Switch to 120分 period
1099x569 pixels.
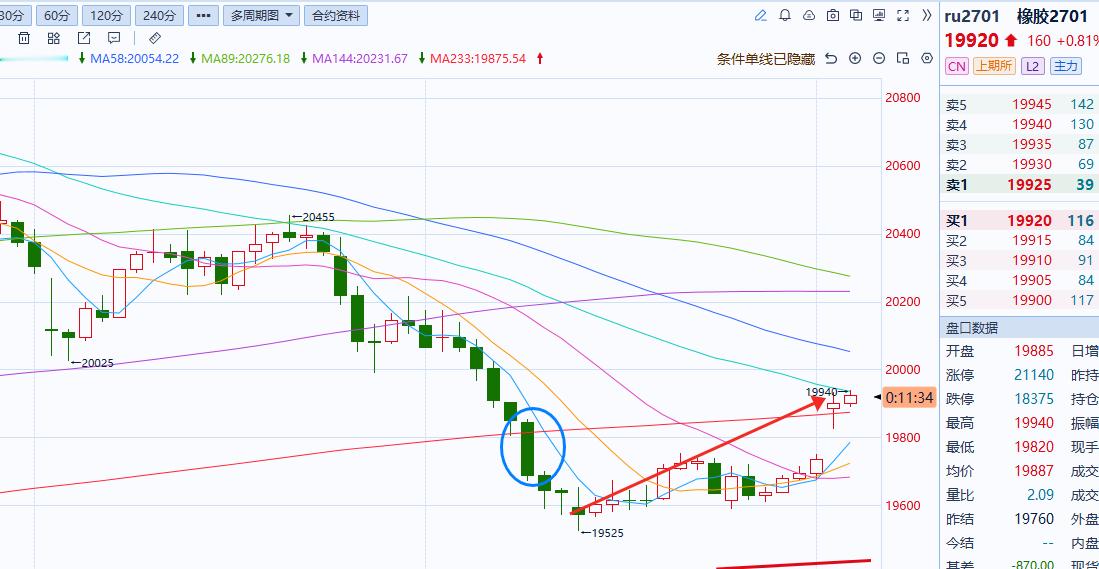point(107,15)
